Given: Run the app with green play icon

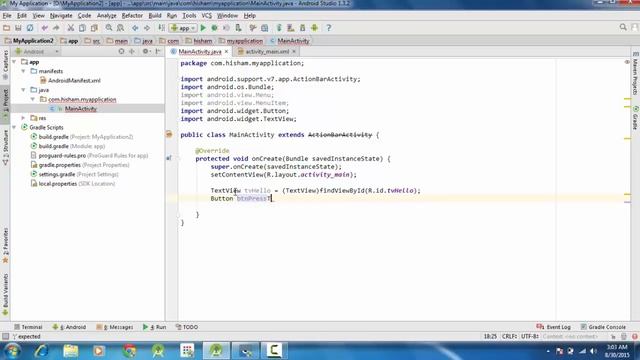Looking at the screenshot, I should click(203, 28).
